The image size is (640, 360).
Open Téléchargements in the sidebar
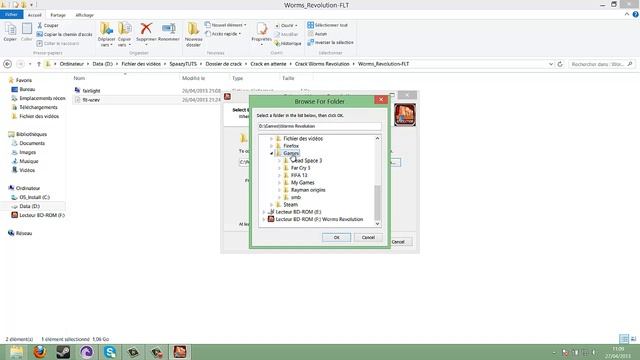point(38,107)
